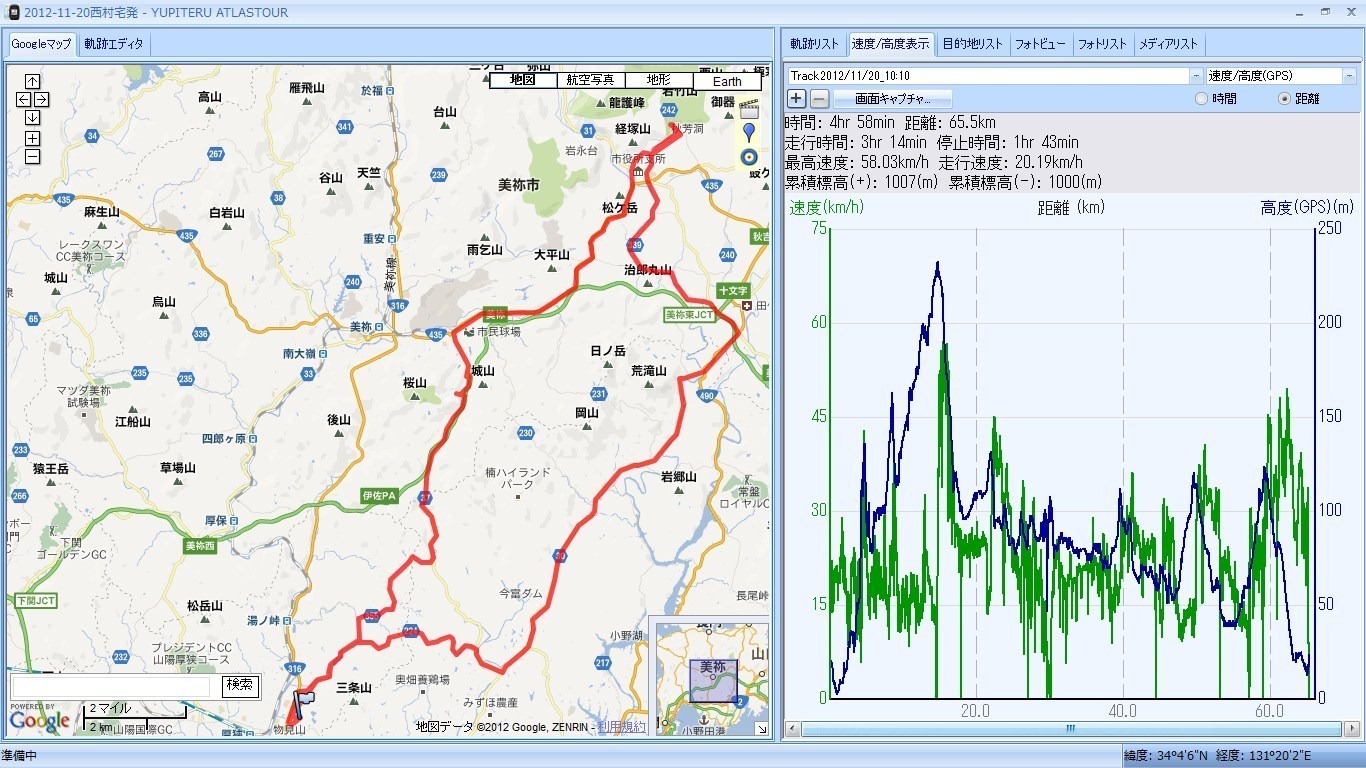Open the 軌跡リスト tab

point(814,44)
